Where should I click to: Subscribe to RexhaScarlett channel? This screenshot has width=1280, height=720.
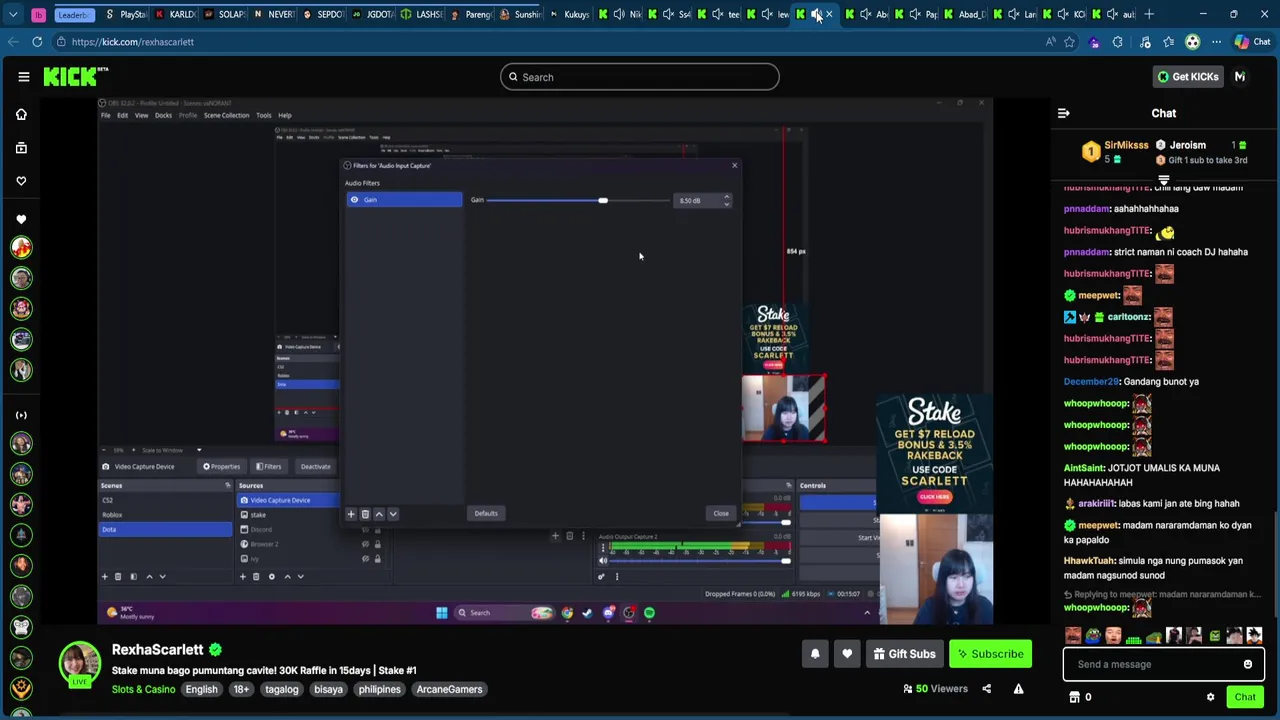click(x=990, y=654)
